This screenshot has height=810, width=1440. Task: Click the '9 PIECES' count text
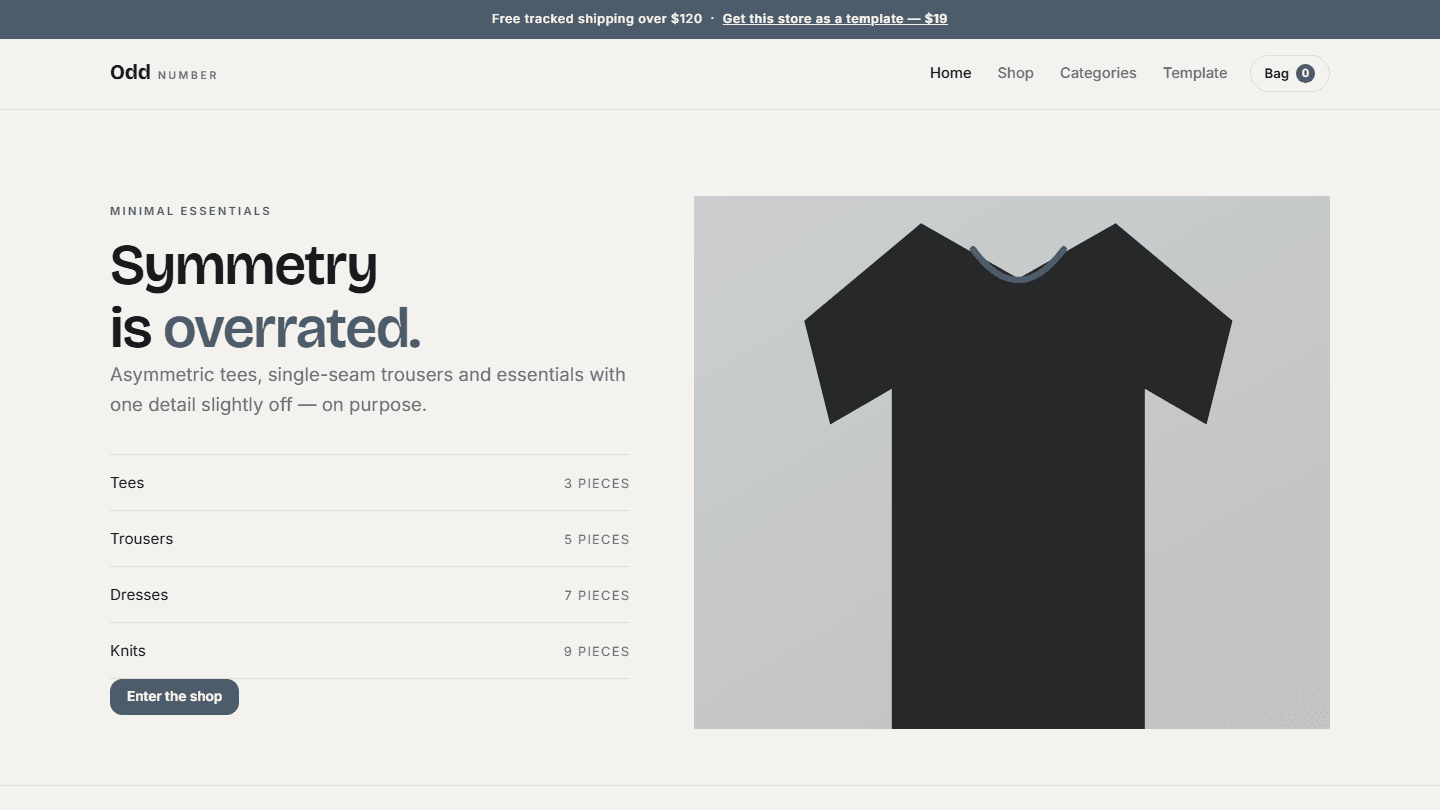click(x=597, y=652)
